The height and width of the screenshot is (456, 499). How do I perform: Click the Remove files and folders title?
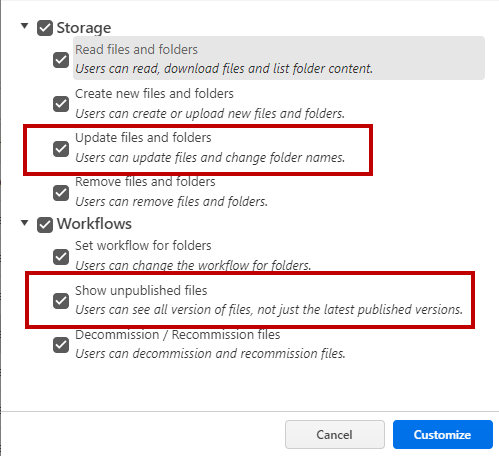point(145,182)
